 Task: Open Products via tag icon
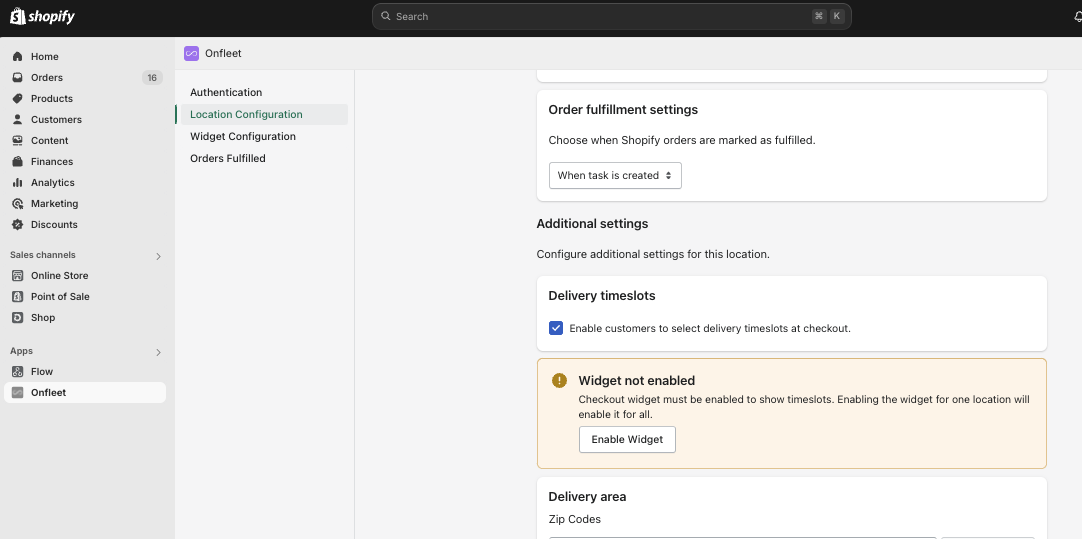tap(18, 99)
